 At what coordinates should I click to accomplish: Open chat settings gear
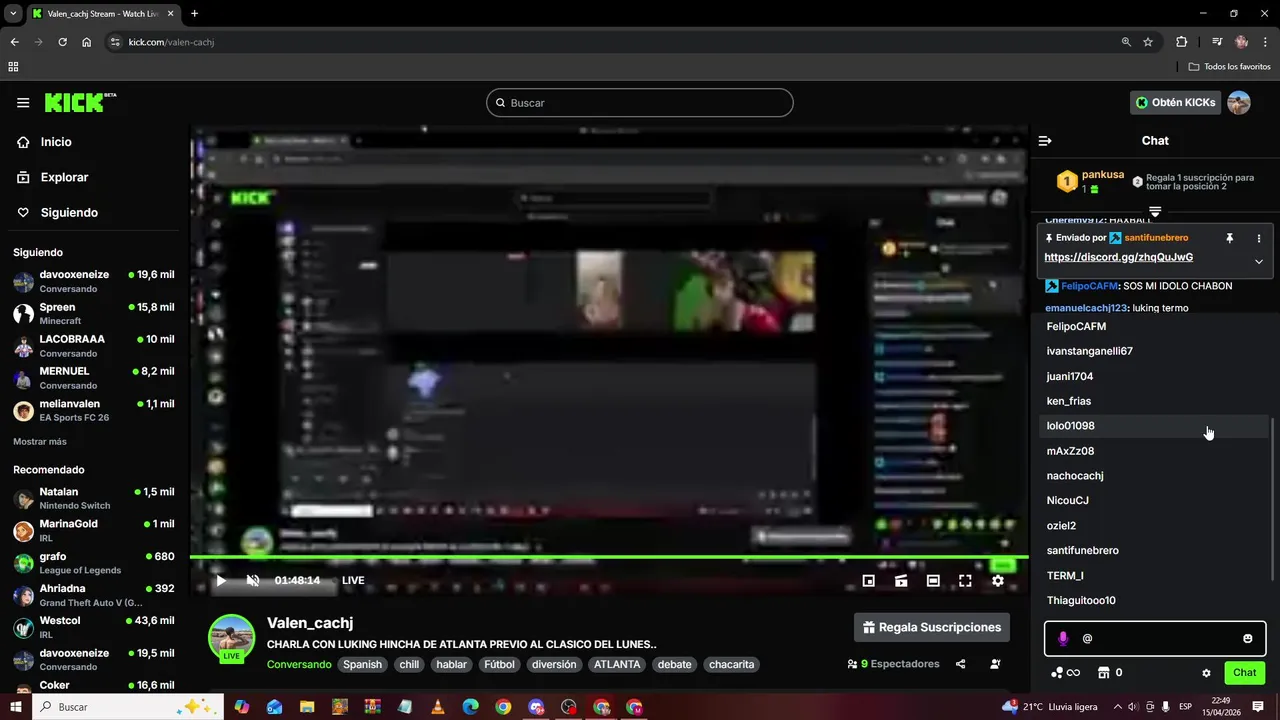click(x=1206, y=673)
